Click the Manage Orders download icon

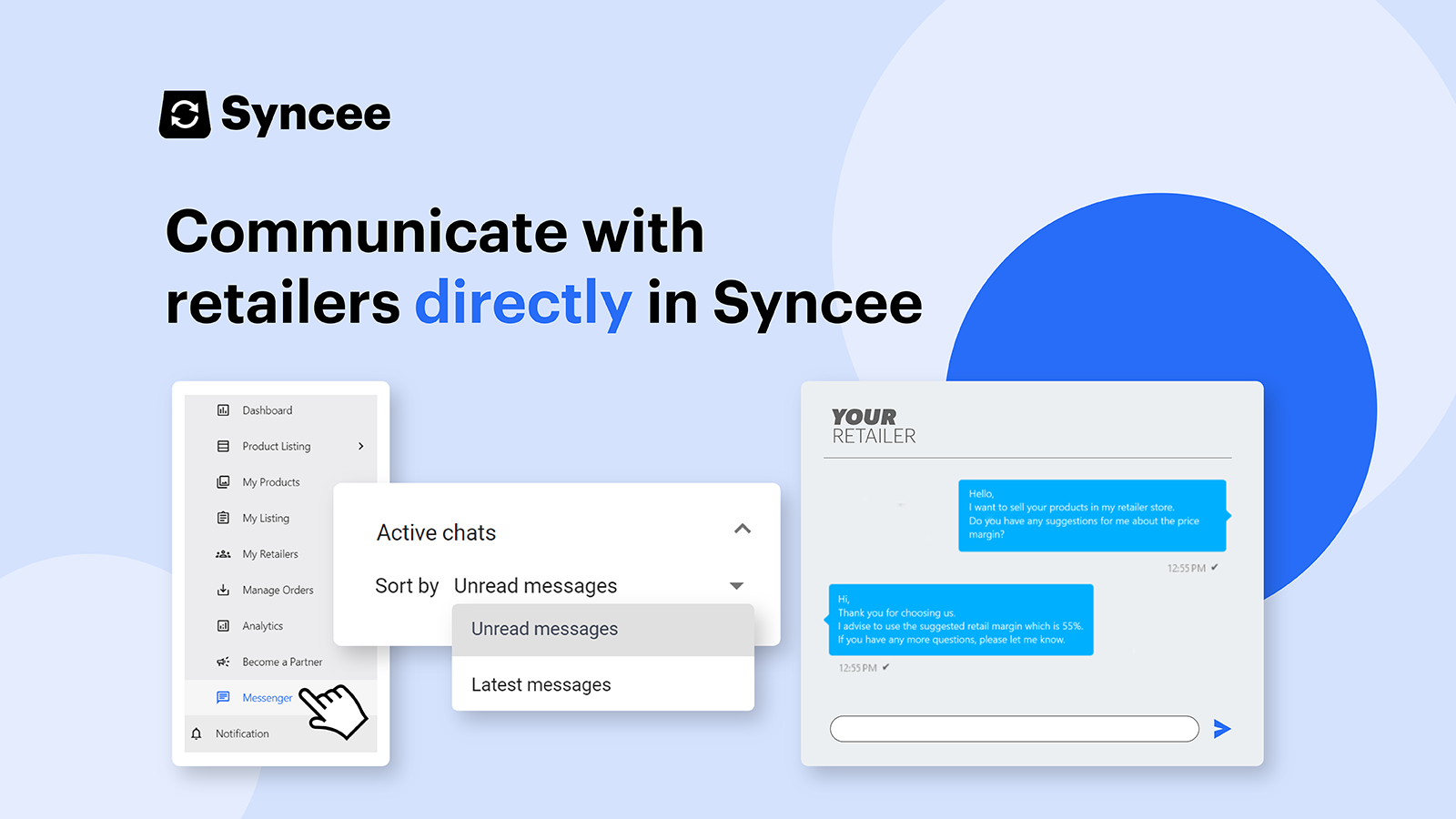coord(223,590)
